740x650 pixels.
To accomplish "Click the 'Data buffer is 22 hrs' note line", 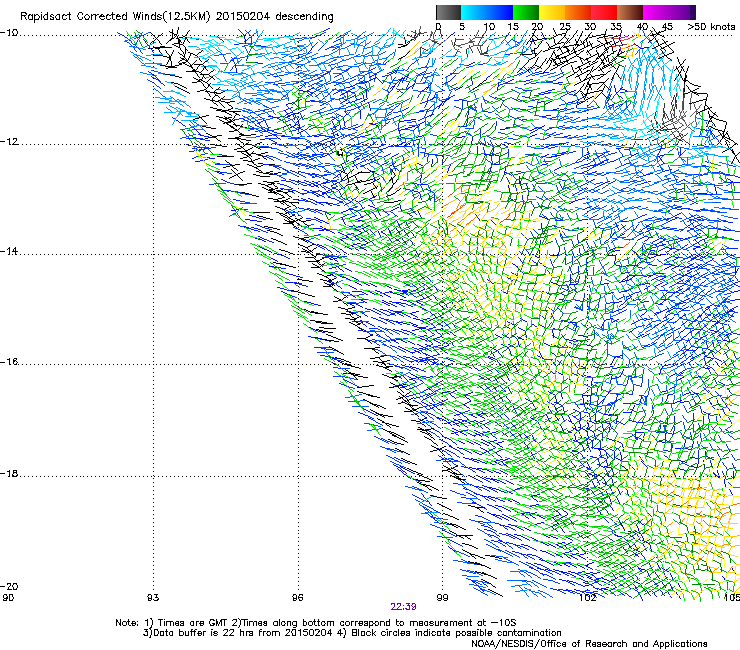I will click(352, 633).
